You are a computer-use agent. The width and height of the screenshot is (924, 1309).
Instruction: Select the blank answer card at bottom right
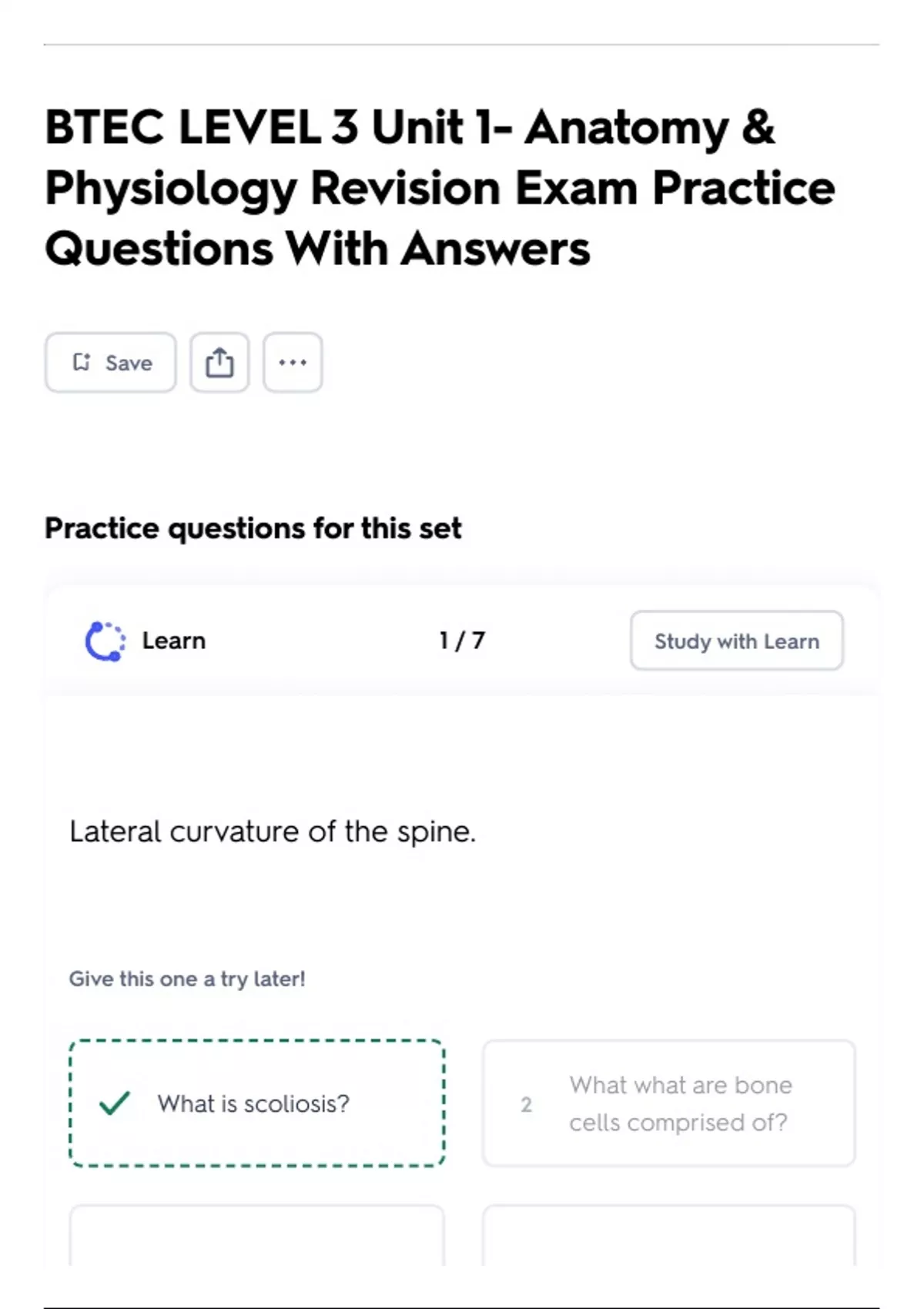(x=668, y=1235)
